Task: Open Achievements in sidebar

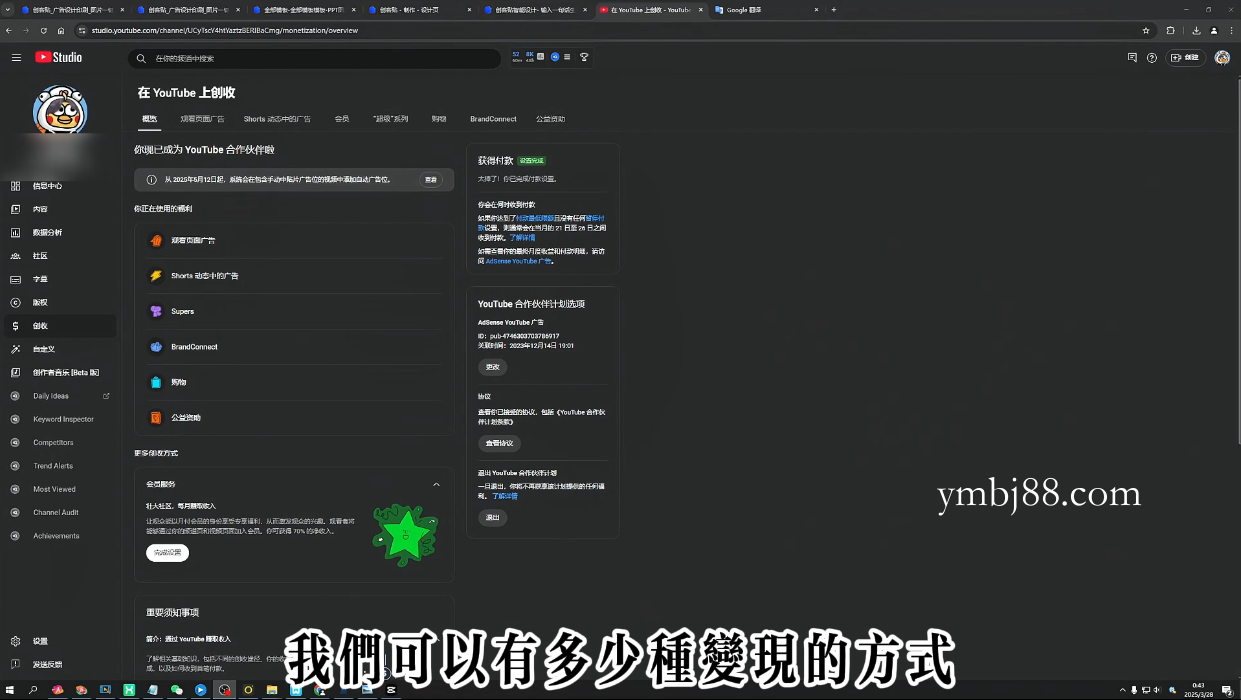Action: pyautogui.click(x=58, y=536)
